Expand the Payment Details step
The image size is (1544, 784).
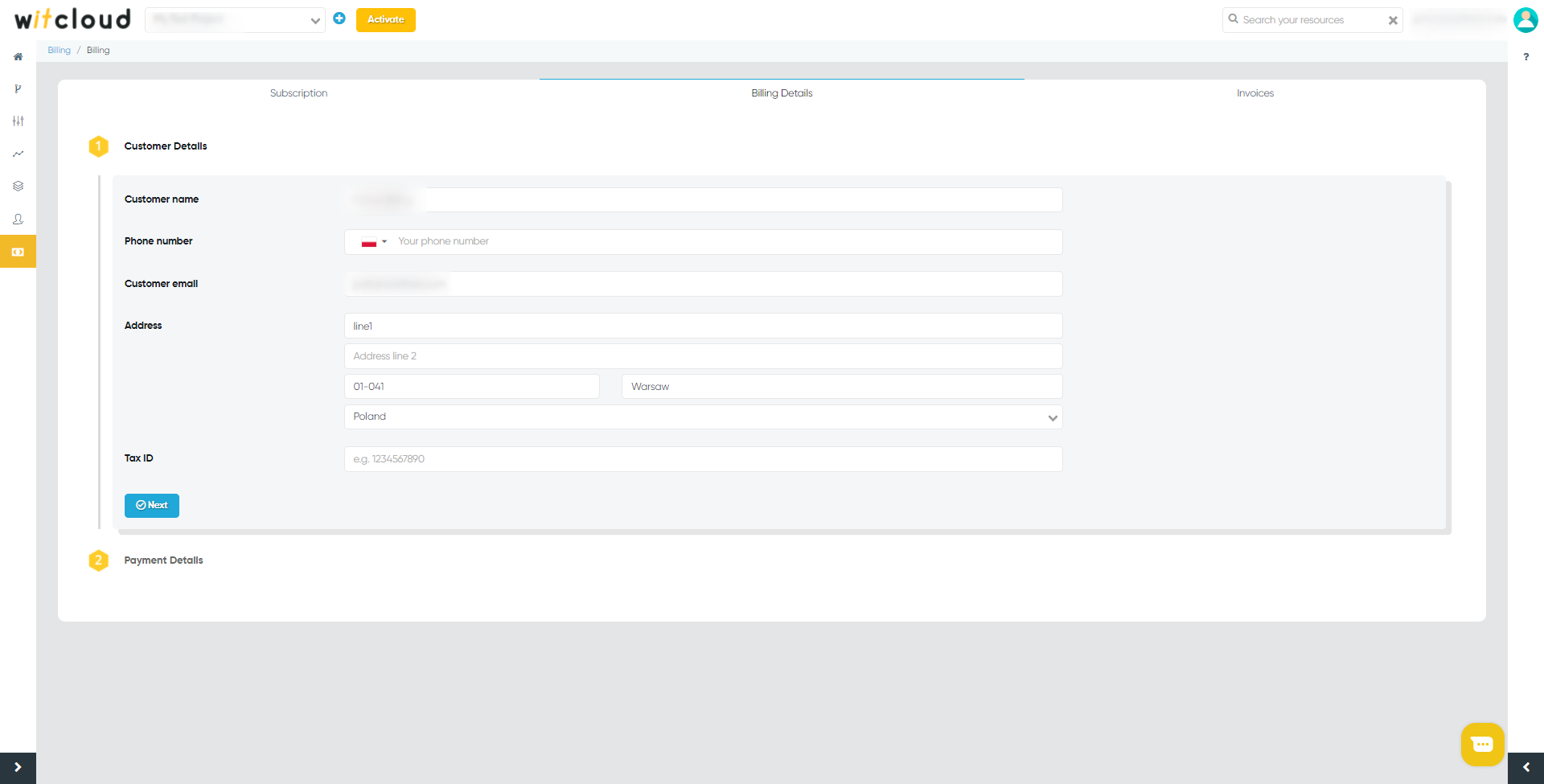163,560
